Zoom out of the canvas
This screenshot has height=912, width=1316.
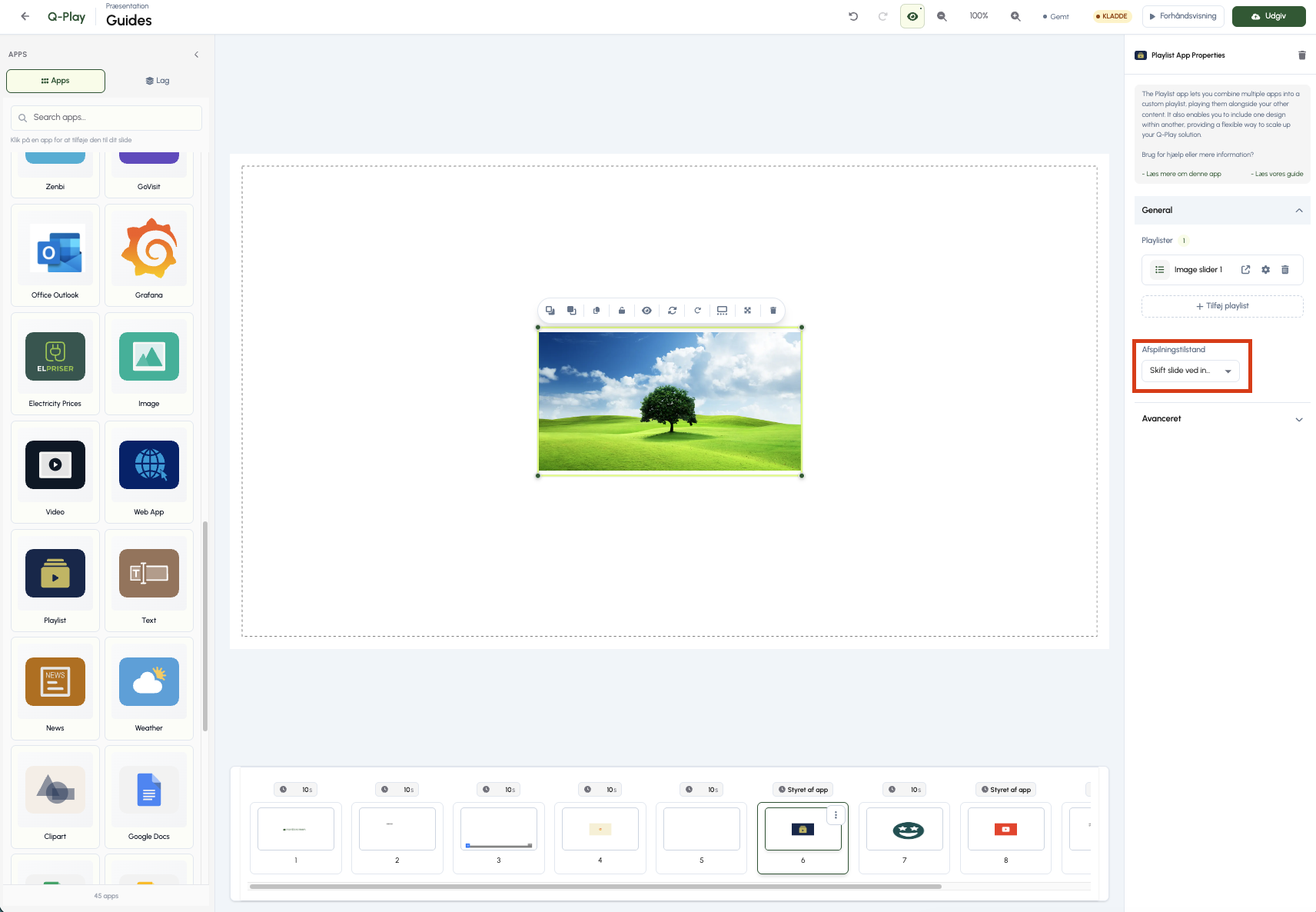(942, 16)
